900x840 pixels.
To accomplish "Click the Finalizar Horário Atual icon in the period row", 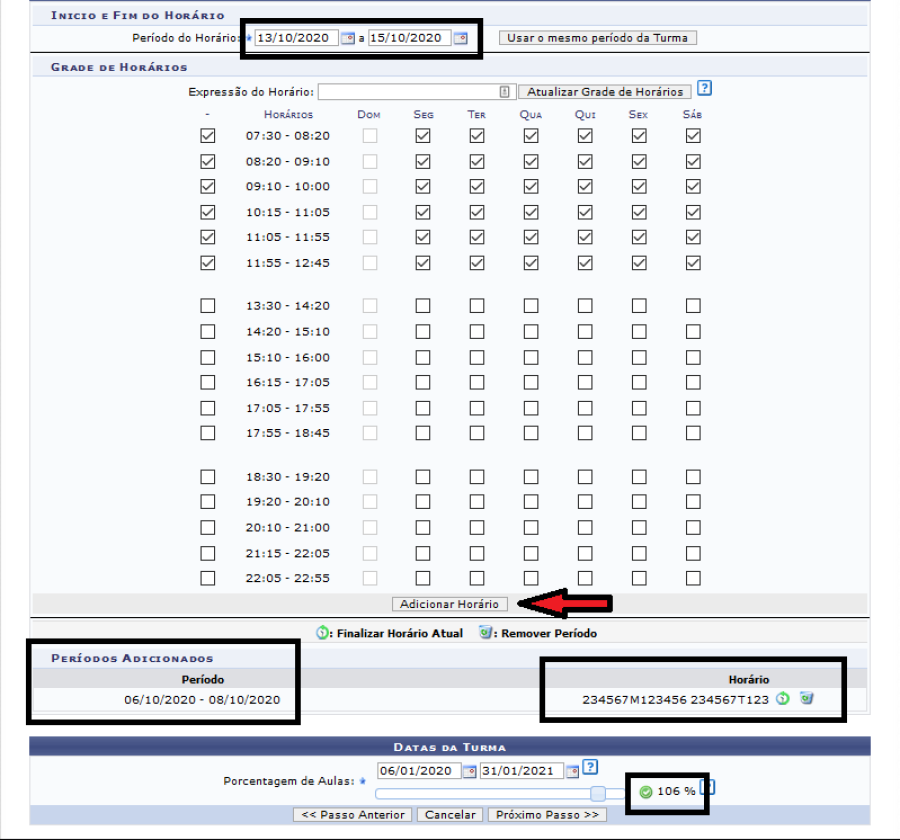I will (783, 699).
